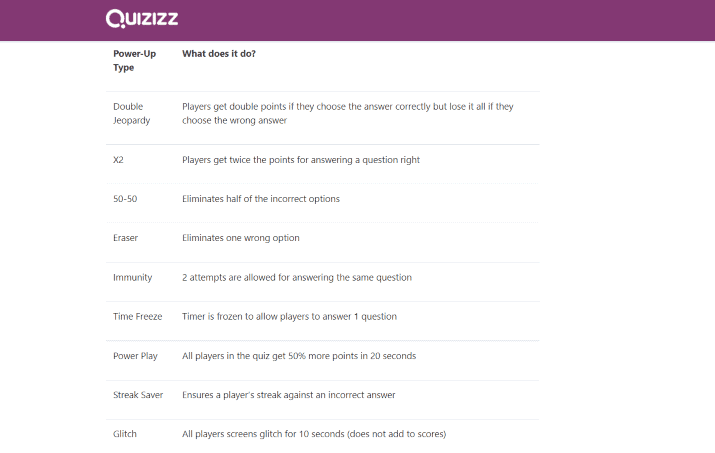Click the Glitch power-up label

tap(125, 434)
